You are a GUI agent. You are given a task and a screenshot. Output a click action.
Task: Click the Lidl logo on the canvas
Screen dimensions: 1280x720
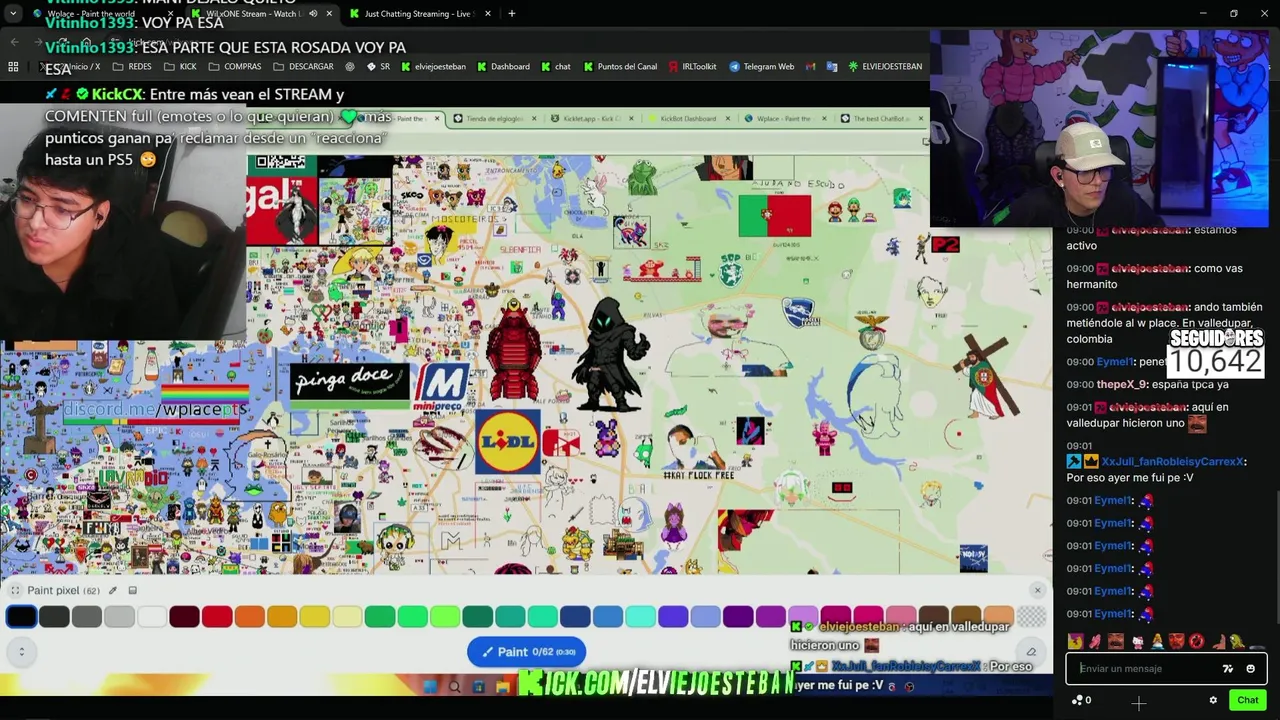(507, 441)
